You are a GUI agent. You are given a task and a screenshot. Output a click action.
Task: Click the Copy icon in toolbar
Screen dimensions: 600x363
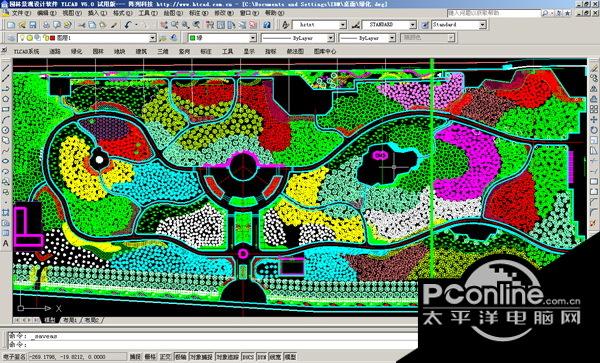tap(92, 25)
